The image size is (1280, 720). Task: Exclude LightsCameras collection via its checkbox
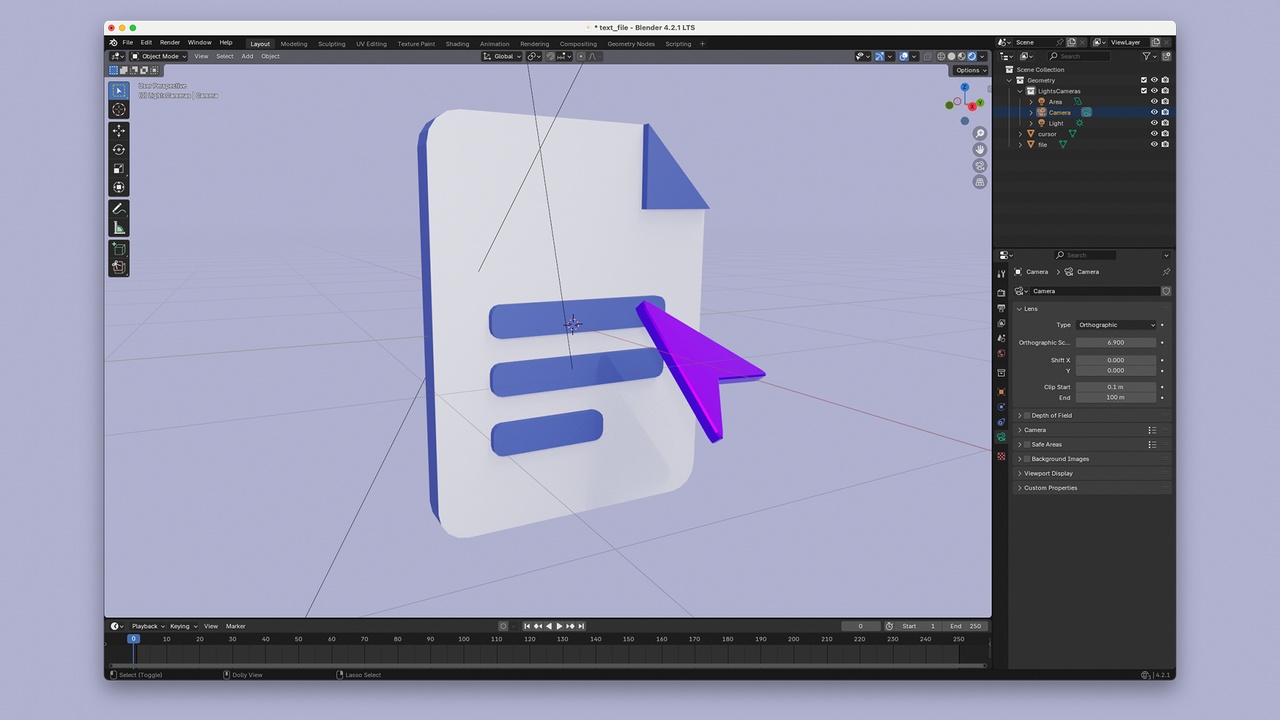1144,91
